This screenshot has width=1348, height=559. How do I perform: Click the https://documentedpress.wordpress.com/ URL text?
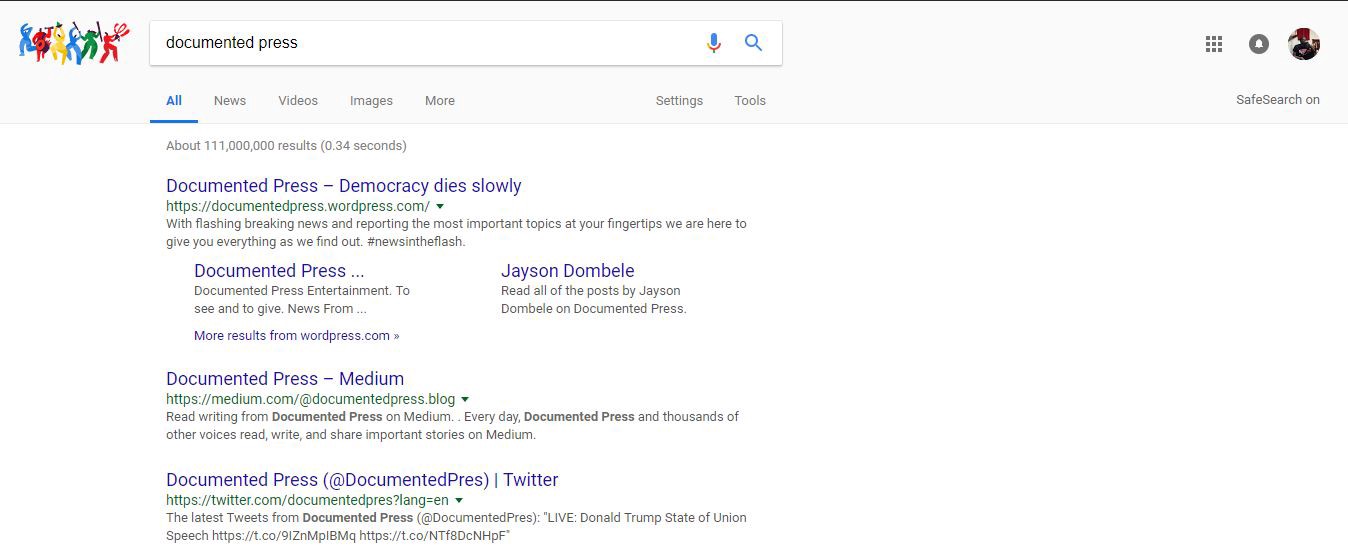(x=298, y=207)
